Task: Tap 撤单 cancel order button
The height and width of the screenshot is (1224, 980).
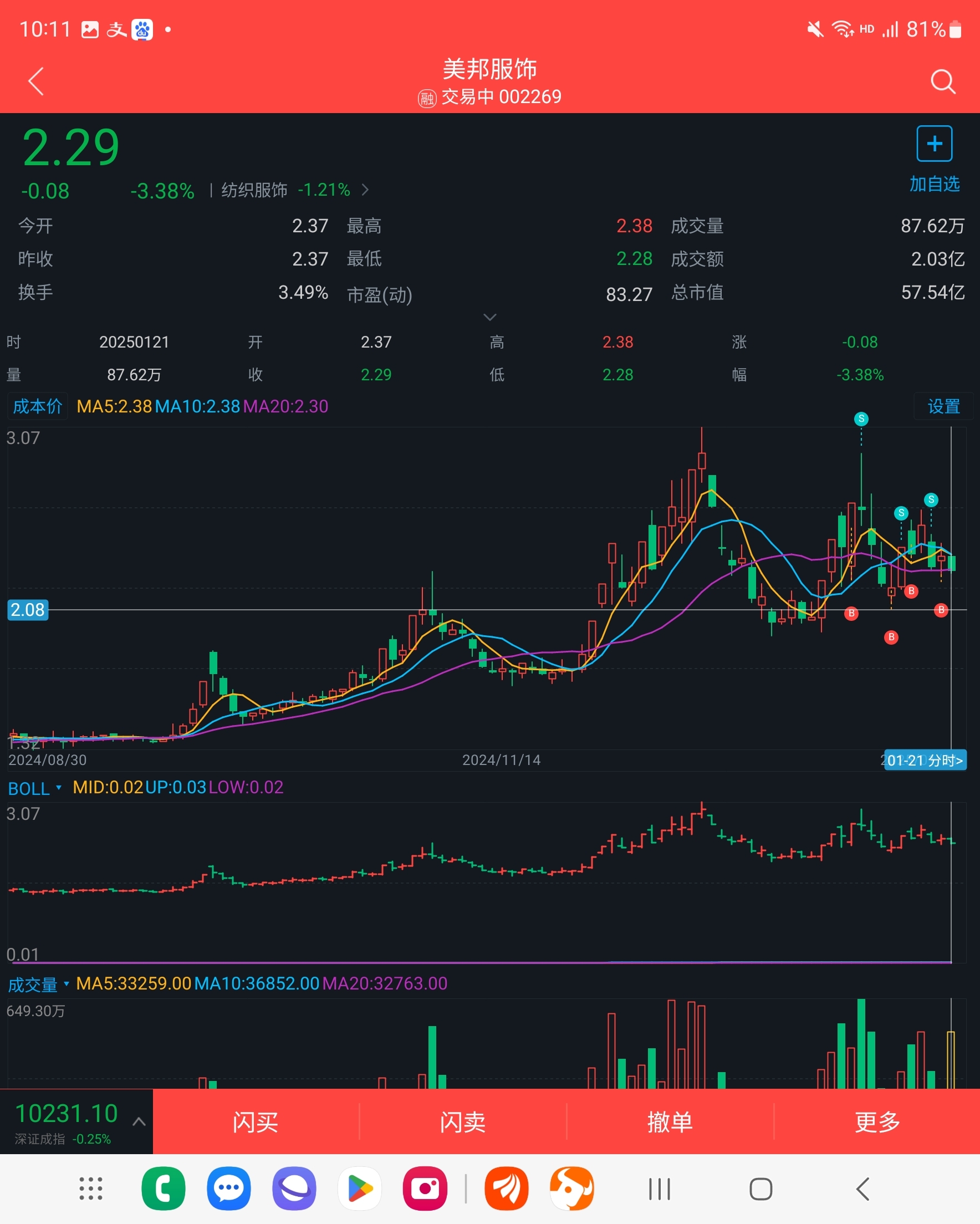Action: [670, 1122]
